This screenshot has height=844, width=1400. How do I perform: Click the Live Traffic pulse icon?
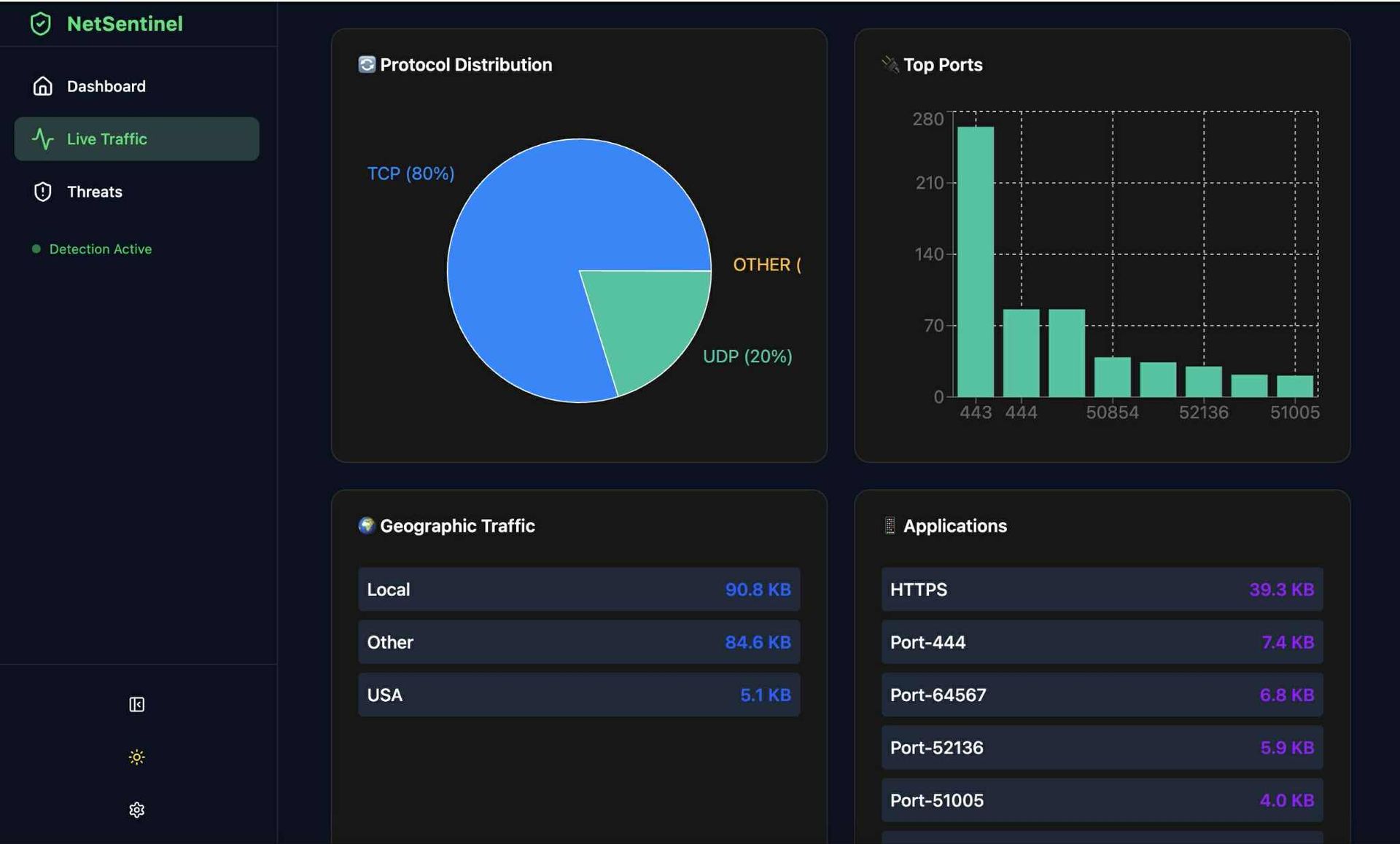43,138
